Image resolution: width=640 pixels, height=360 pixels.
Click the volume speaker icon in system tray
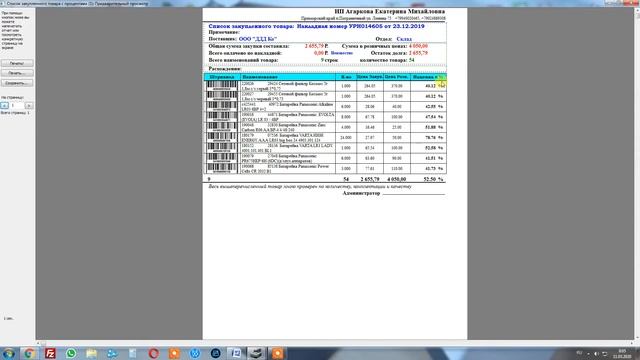coord(596,353)
